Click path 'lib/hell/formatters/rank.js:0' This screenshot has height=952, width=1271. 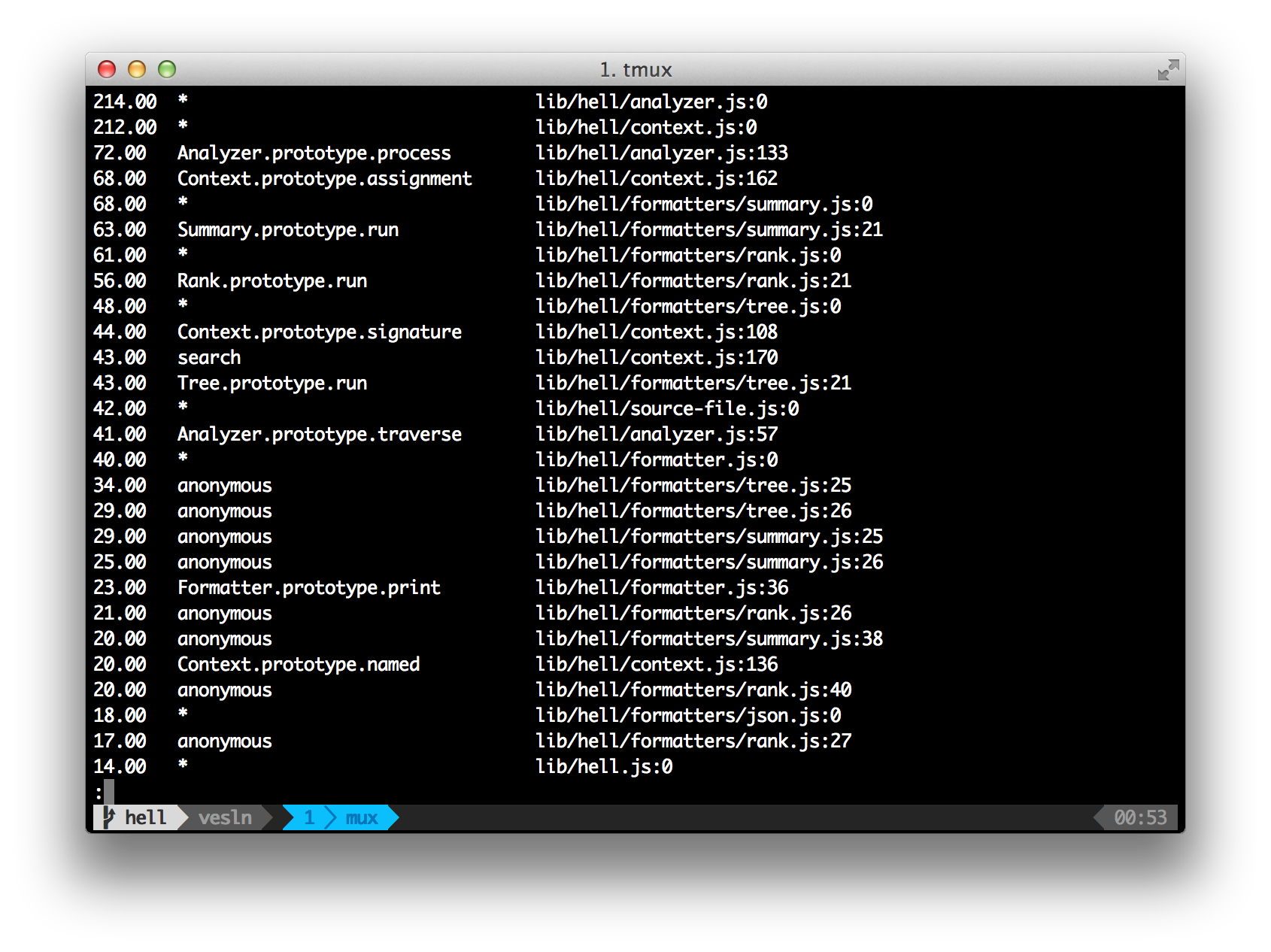pos(688,255)
